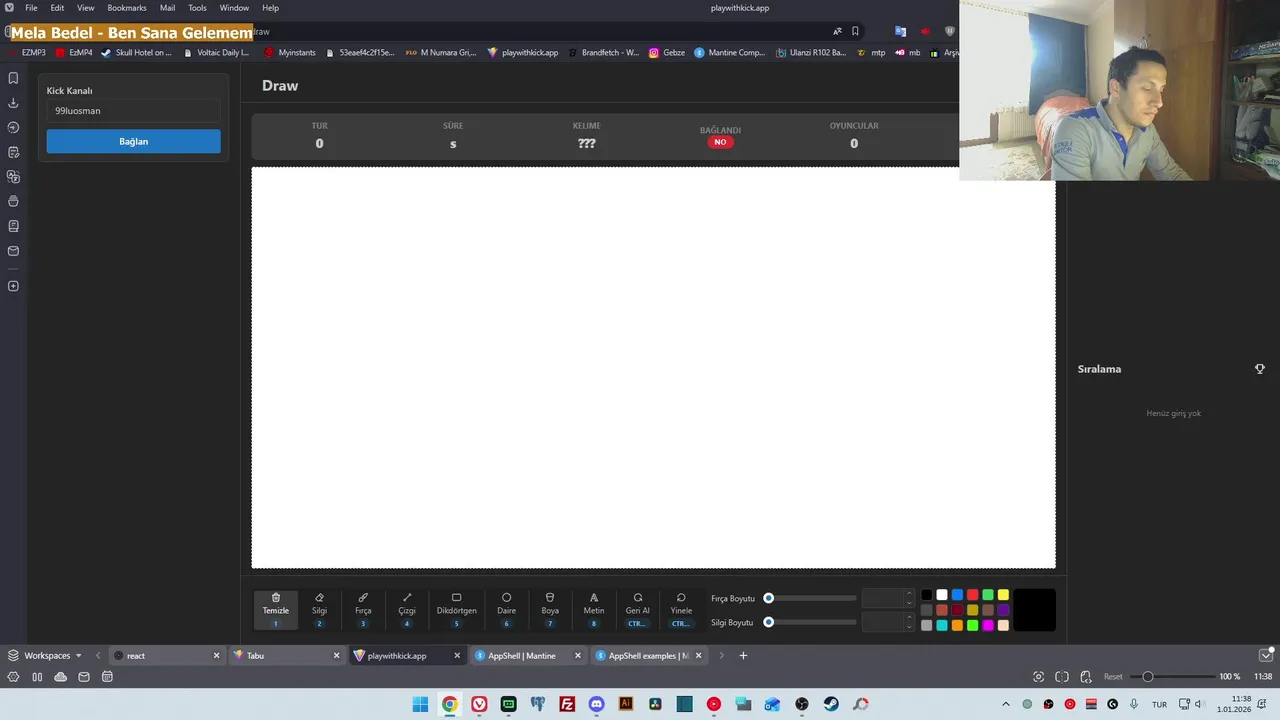This screenshot has height=720, width=1280.
Task: Select the Boya paint bucket tool
Action: pos(550,610)
